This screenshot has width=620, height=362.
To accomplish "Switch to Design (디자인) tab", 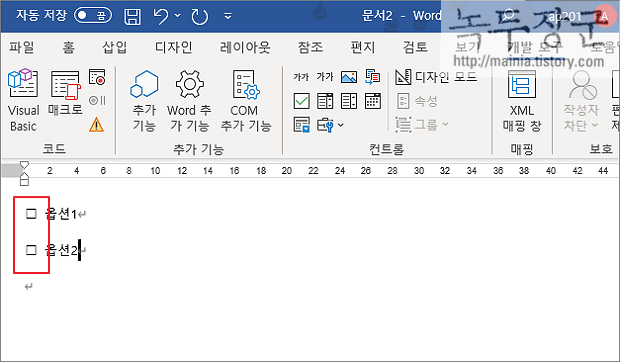I will coord(174,47).
